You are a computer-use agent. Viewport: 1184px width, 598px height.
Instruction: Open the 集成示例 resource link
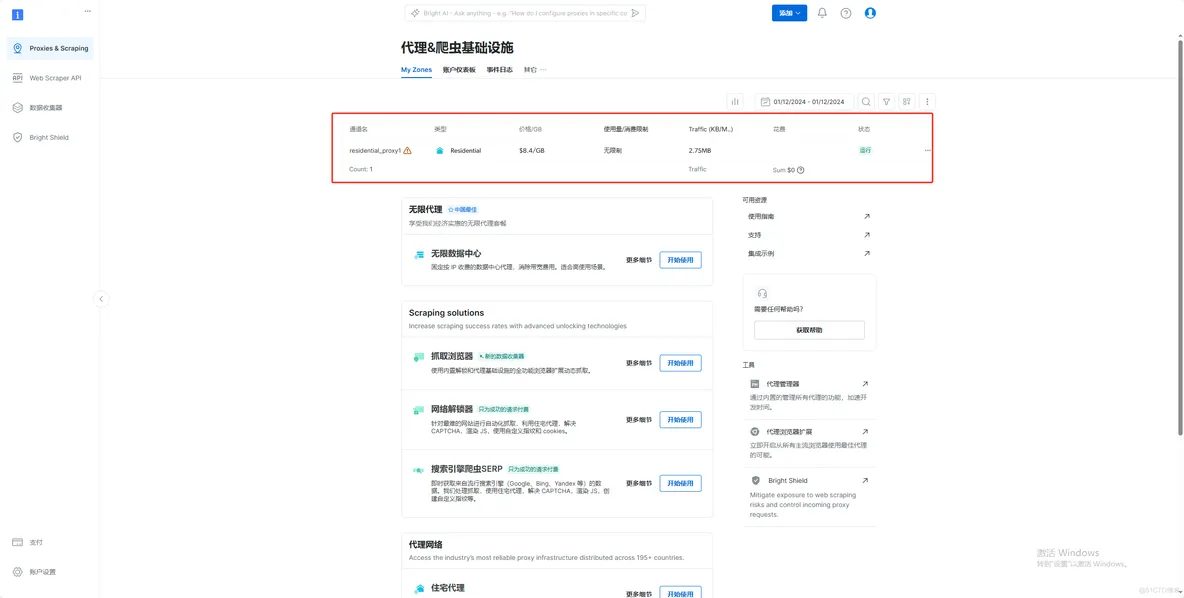809,254
